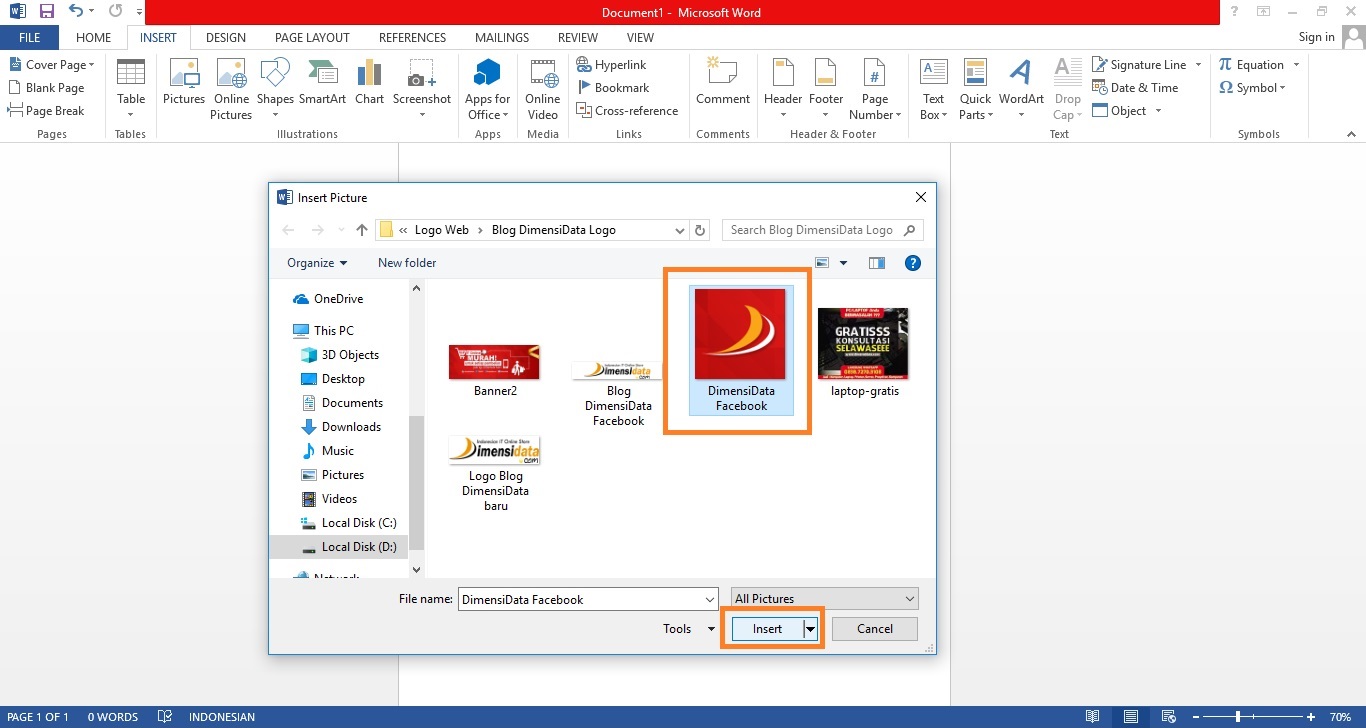This screenshot has height=728, width=1366.
Task: Open the dialog Help icon
Action: [x=912, y=263]
